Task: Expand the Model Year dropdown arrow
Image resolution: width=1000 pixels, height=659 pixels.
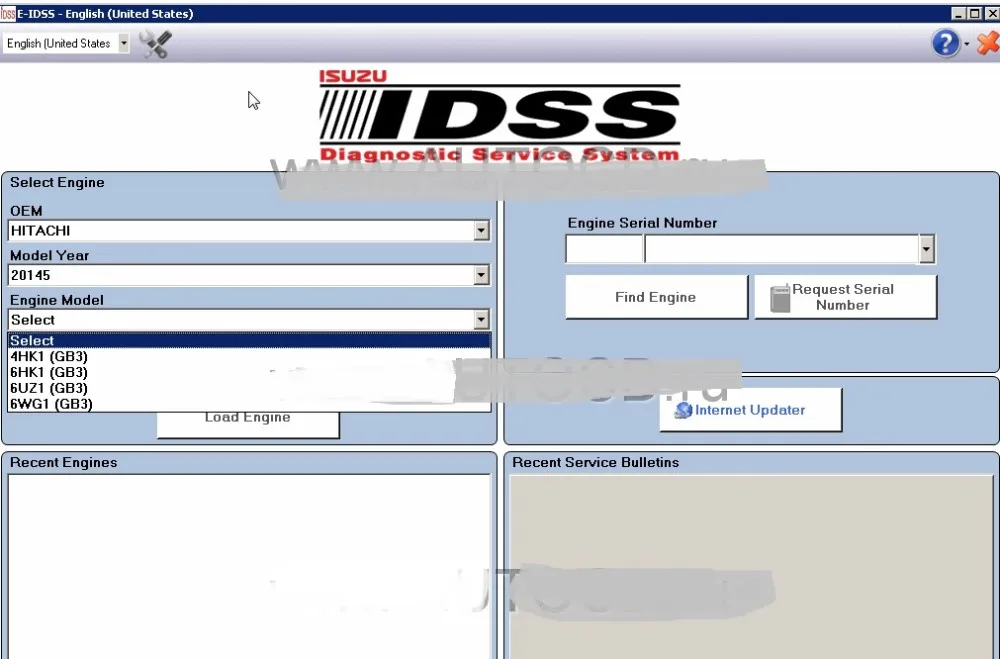Action: pyautogui.click(x=482, y=275)
